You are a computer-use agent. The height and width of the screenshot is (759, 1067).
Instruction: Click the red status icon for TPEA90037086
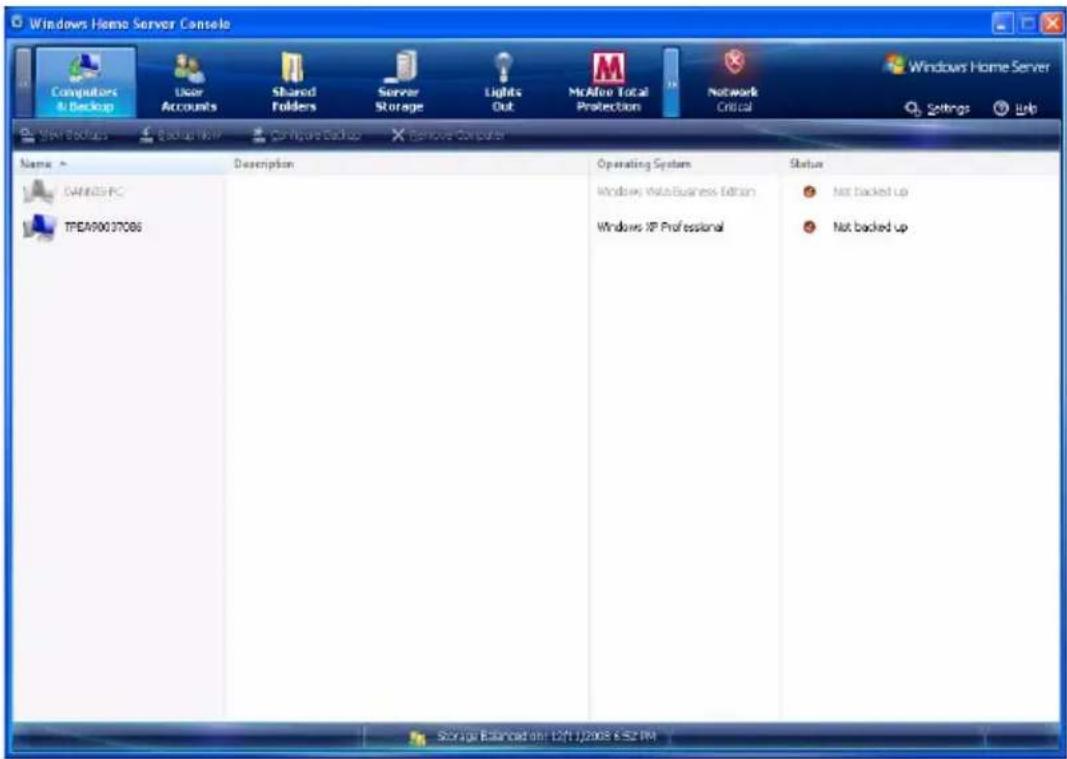pyautogui.click(x=809, y=227)
